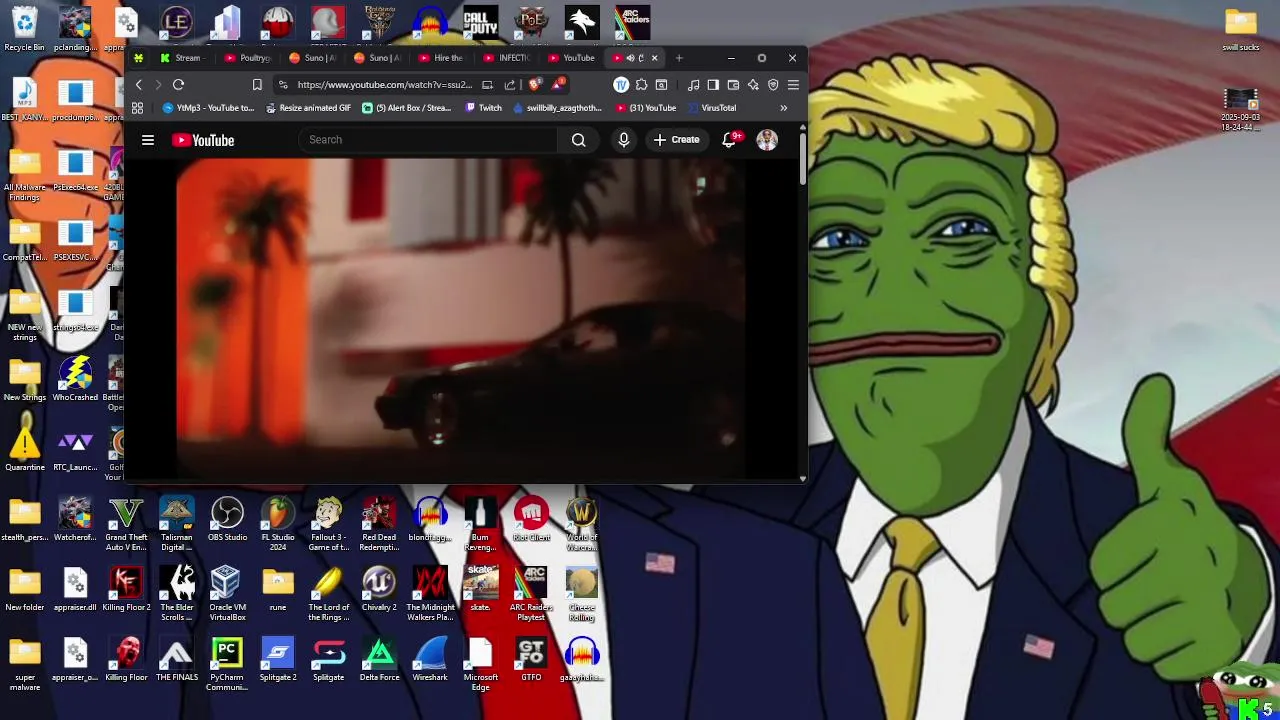The width and height of the screenshot is (1280, 720).
Task: Switch to the Poultrygeist tab
Action: click(x=248, y=58)
